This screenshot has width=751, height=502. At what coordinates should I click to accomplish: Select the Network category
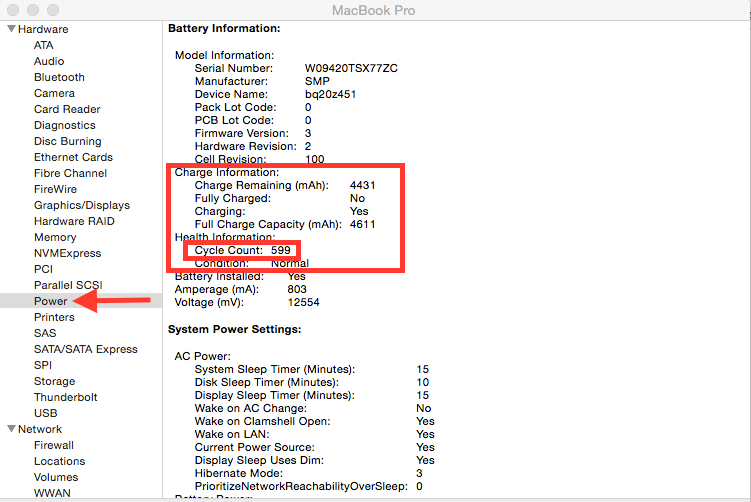40,429
